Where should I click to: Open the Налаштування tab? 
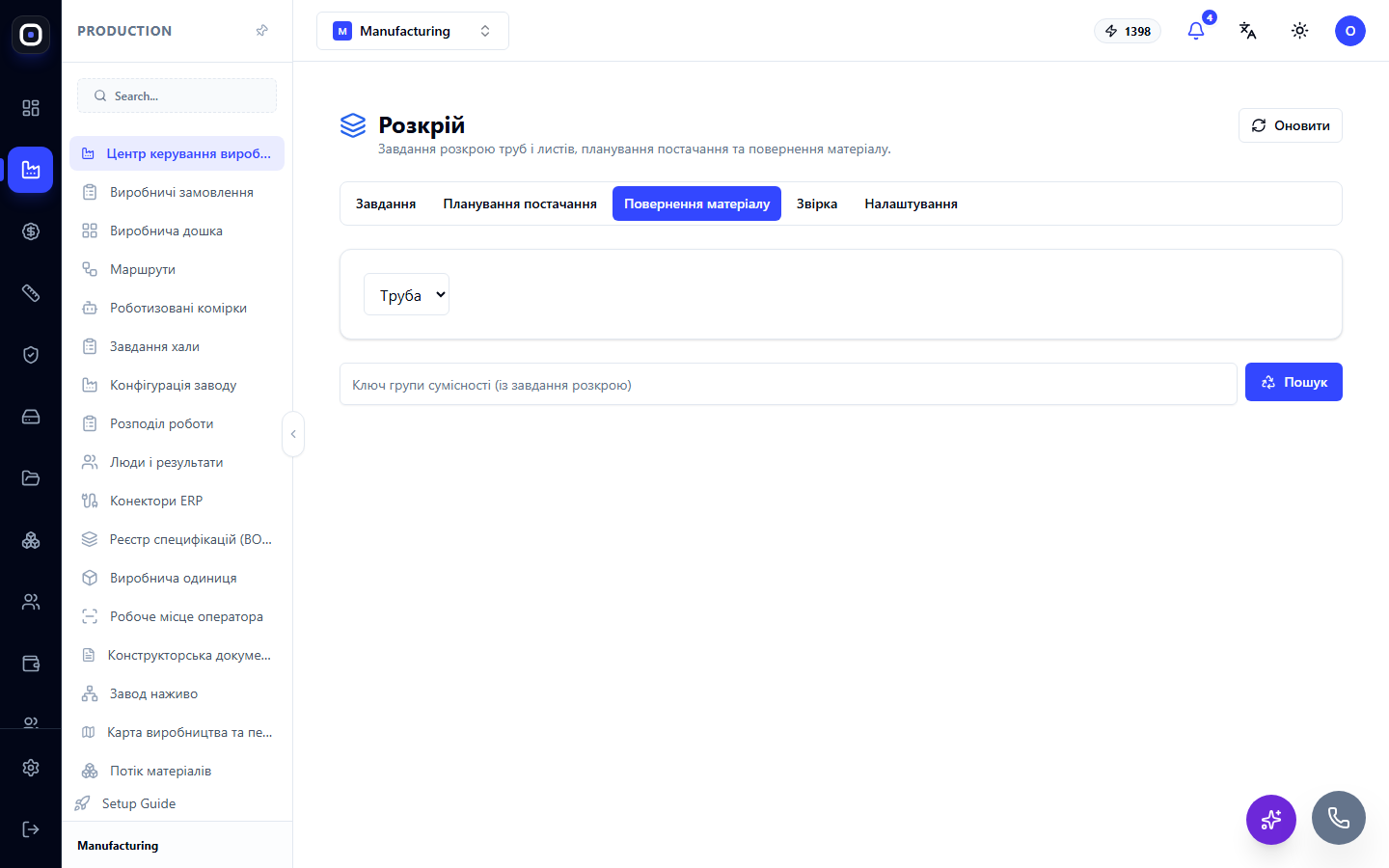click(911, 203)
